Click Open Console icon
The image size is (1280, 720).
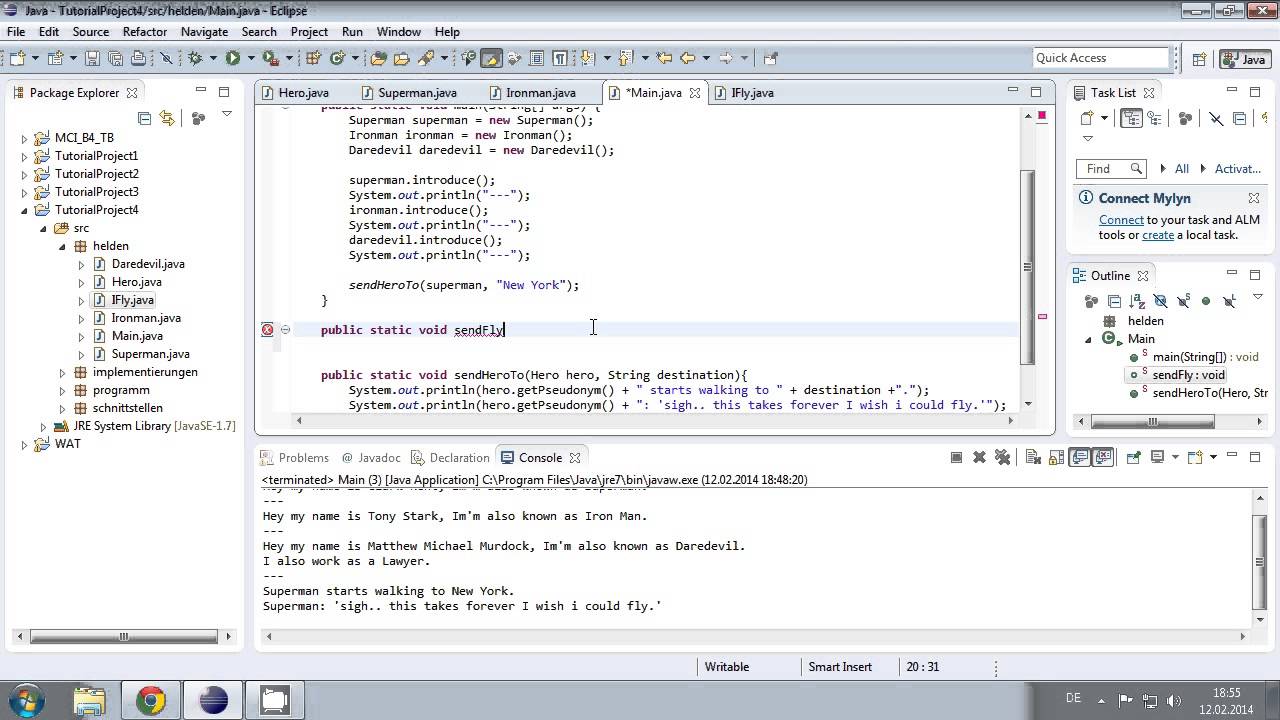point(1195,457)
